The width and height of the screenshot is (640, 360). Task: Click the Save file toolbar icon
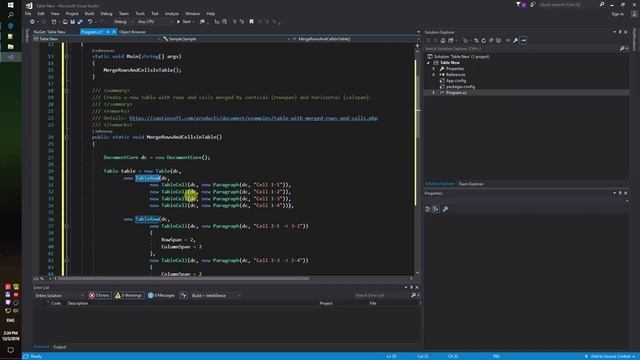[72, 22]
